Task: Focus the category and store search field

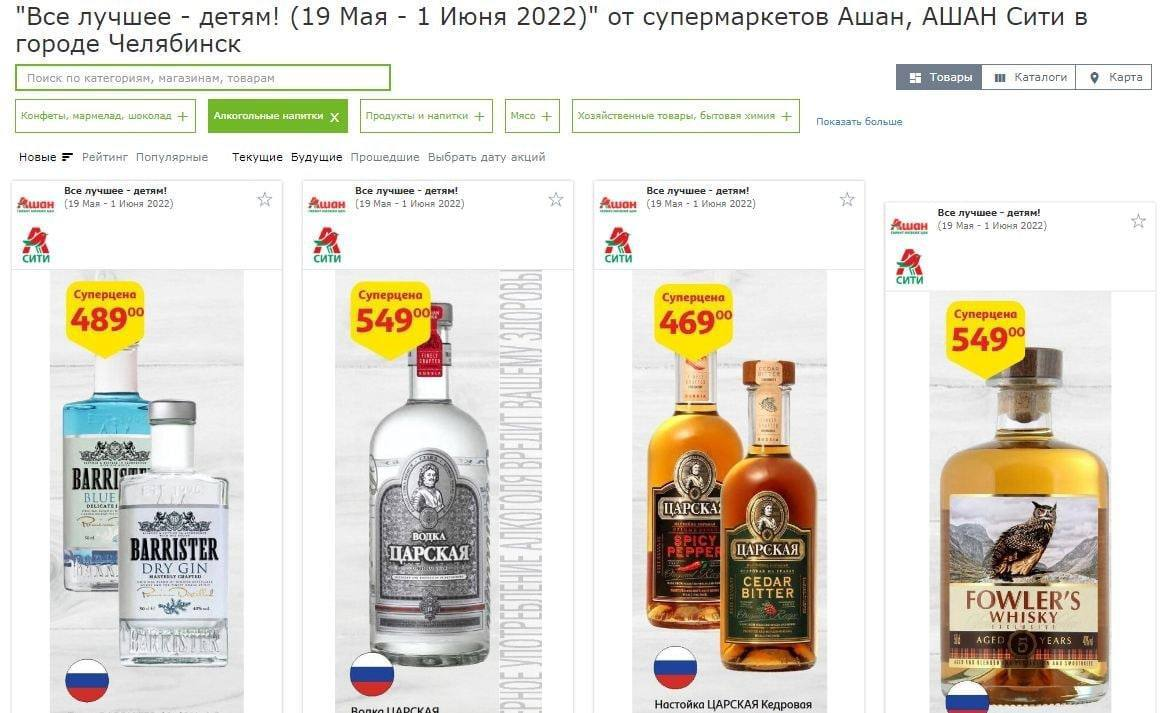Action: pyautogui.click(x=203, y=77)
